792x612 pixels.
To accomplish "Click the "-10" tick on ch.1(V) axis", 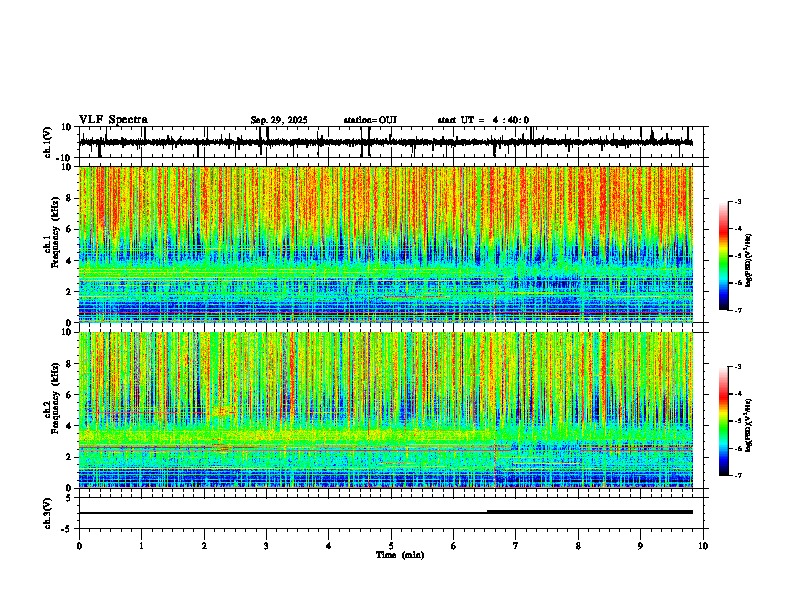I will [65, 158].
